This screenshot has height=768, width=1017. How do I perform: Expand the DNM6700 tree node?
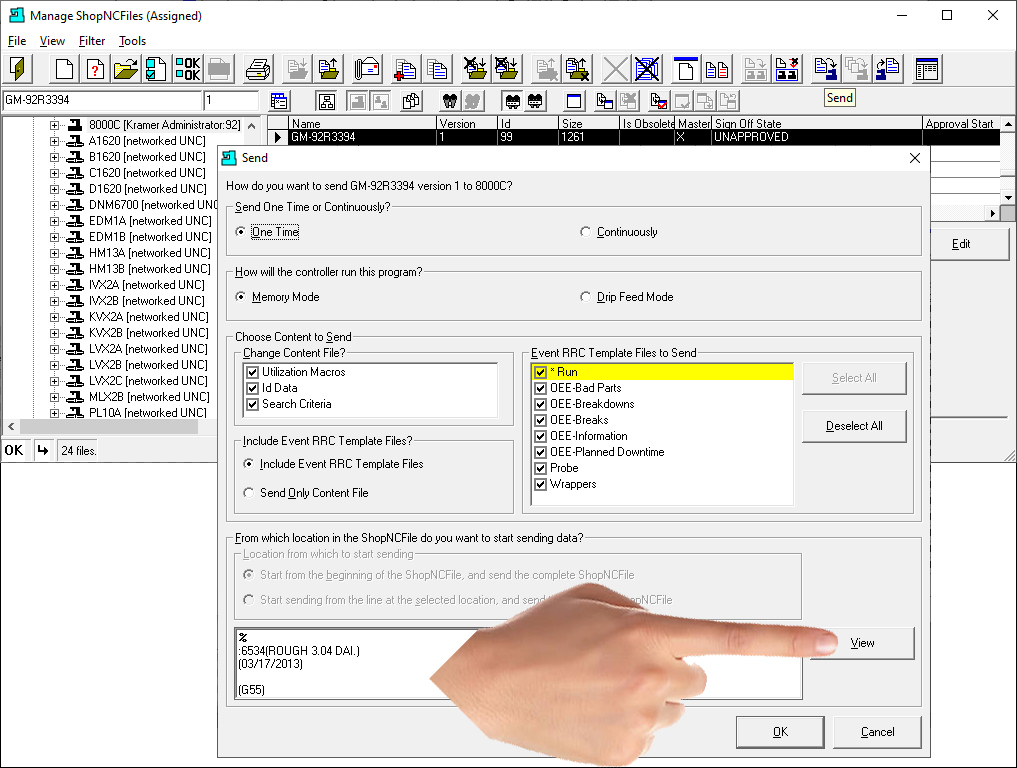pos(54,205)
